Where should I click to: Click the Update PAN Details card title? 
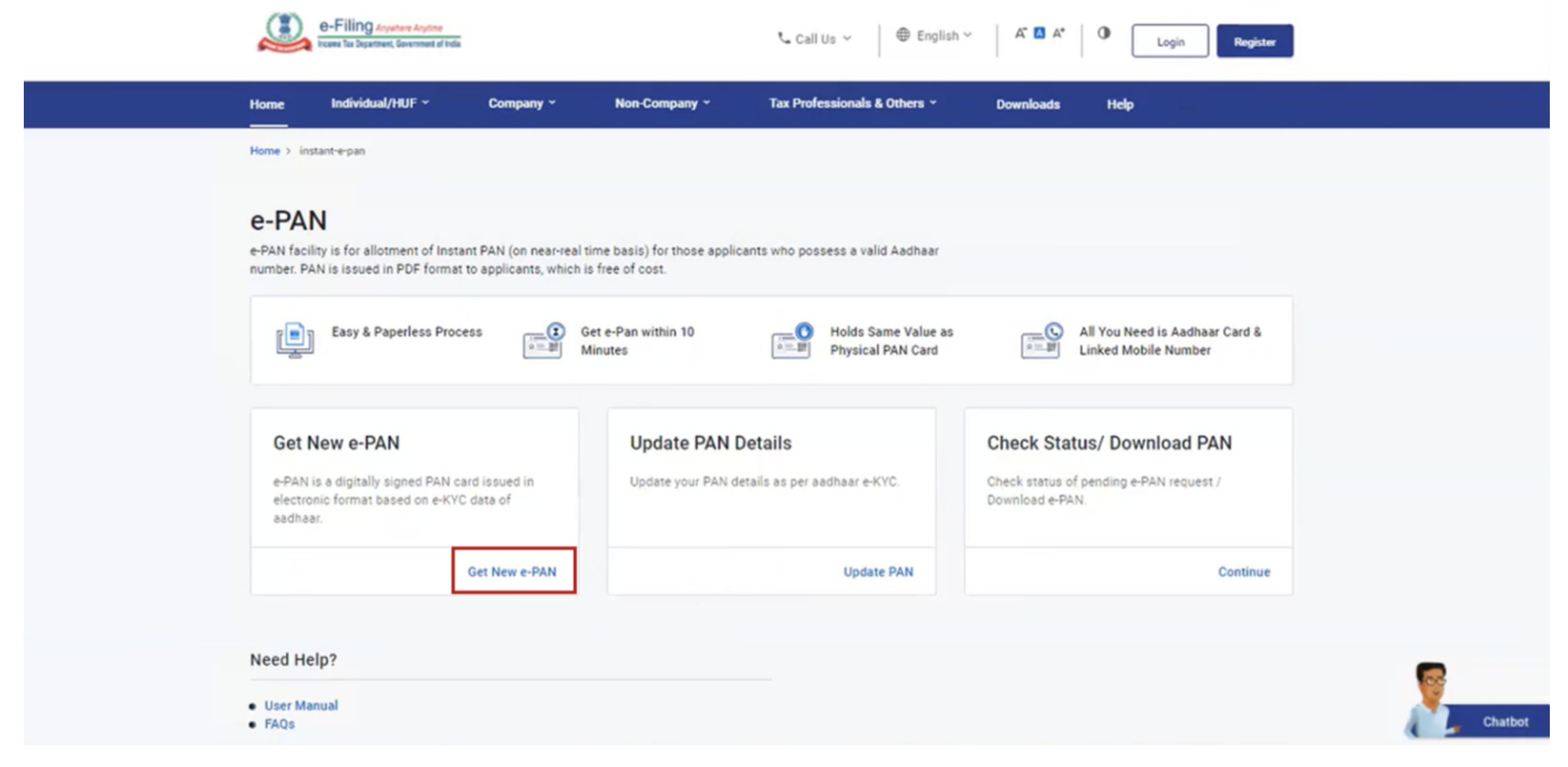coord(710,443)
